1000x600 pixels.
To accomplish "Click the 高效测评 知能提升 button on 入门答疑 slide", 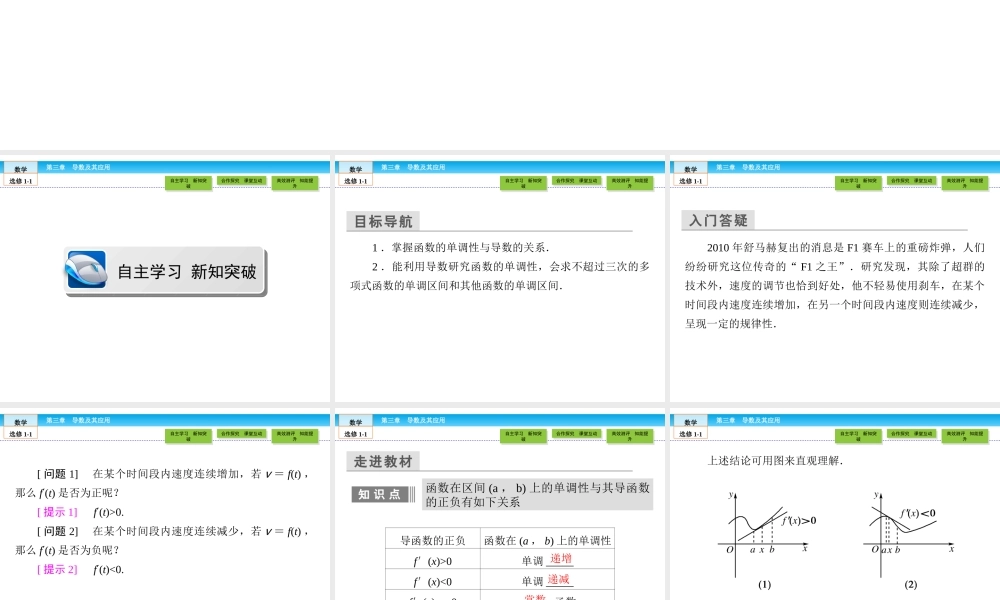I will coord(963,183).
